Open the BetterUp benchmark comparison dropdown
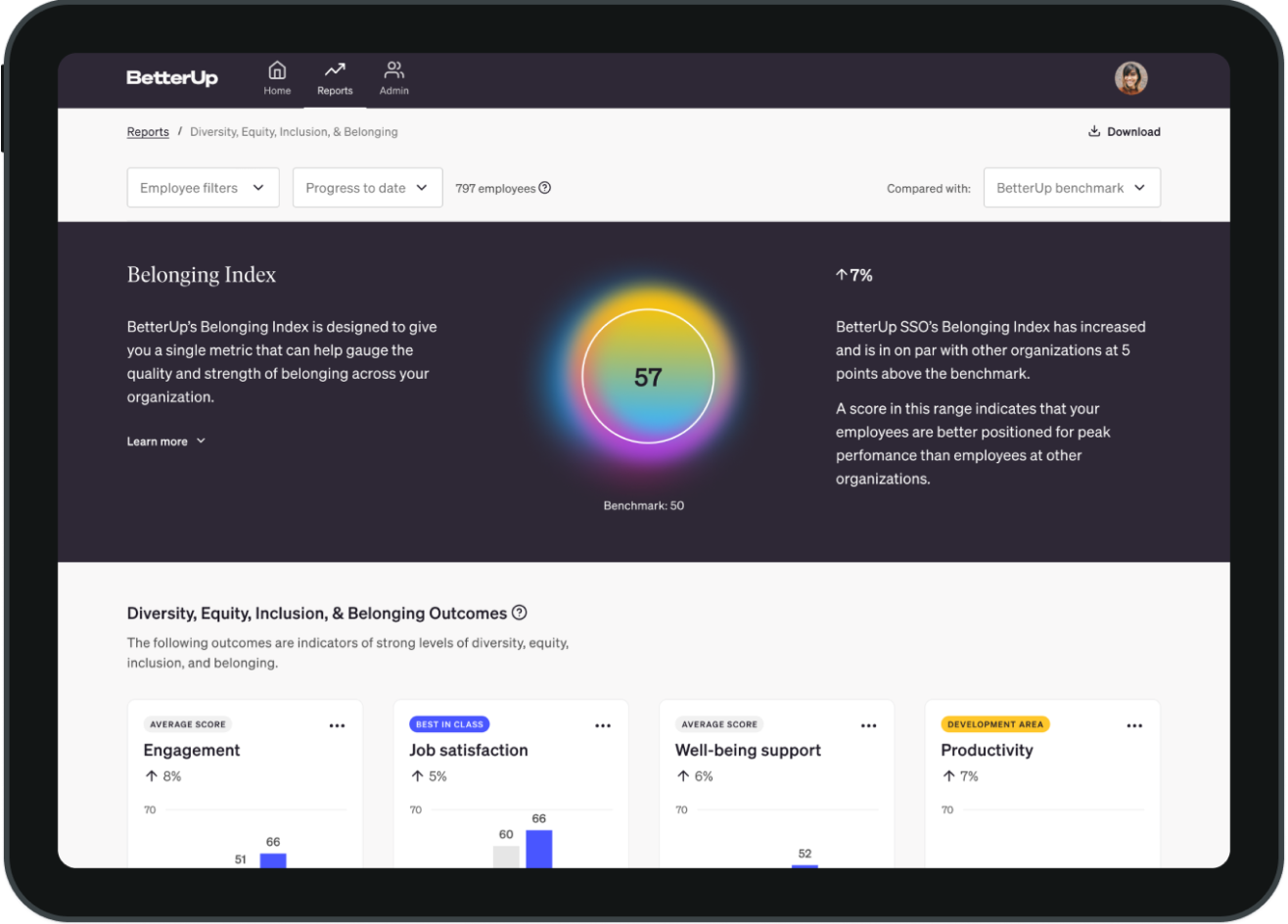 click(x=1072, y=188)
